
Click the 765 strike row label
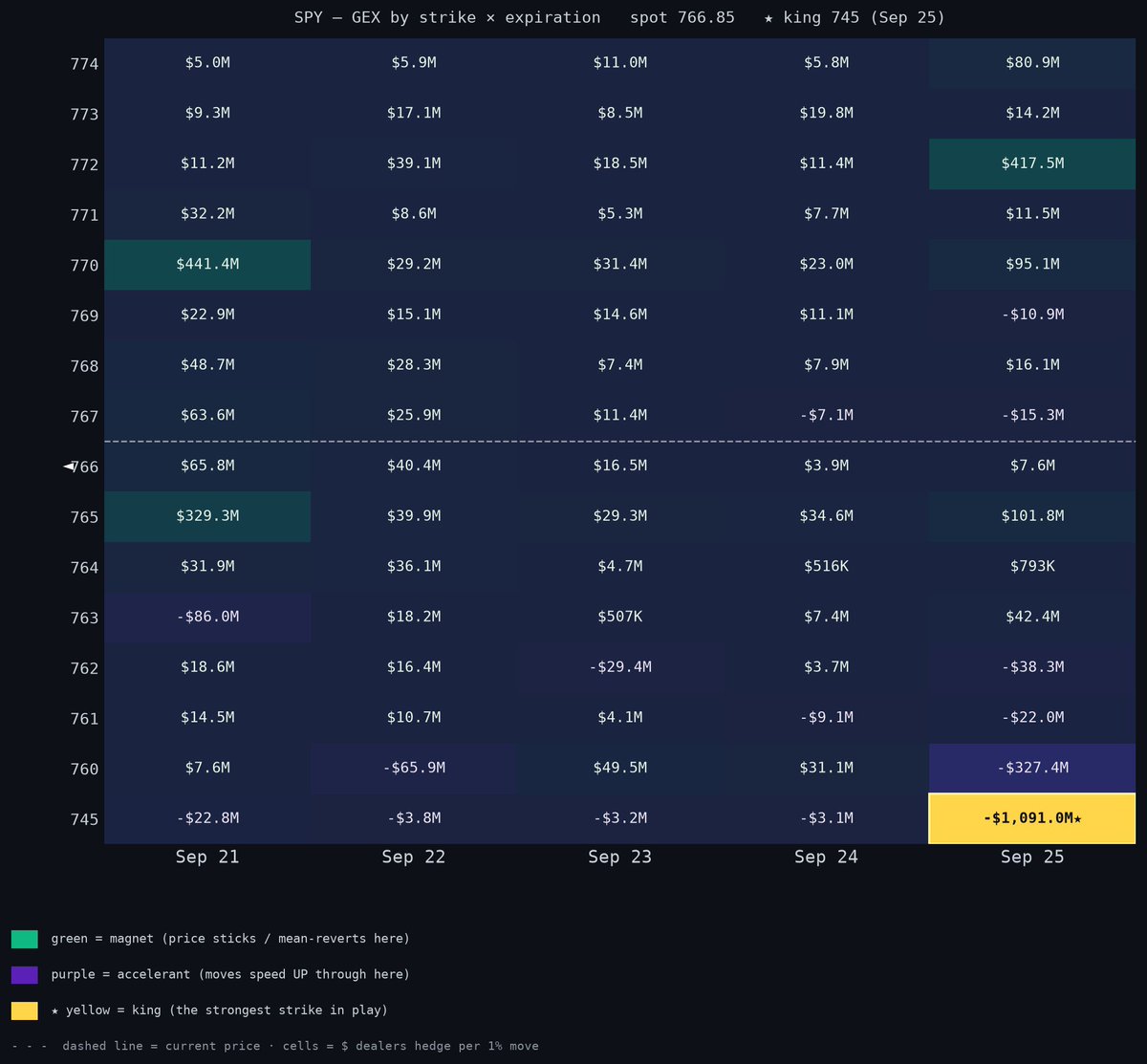click(84, 517)
